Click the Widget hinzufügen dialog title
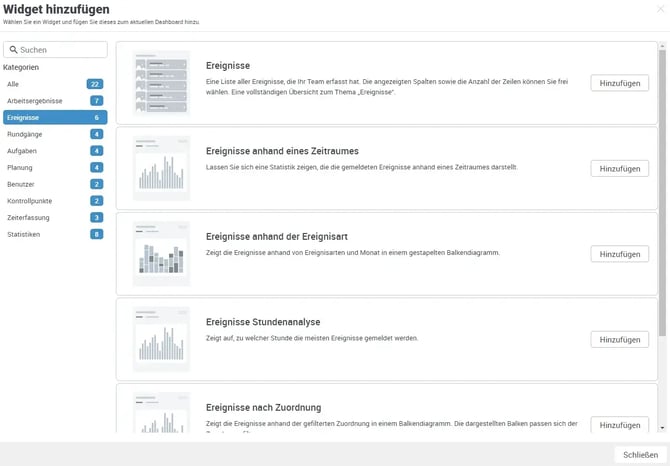The image size is (670, 466). point(56,9)
